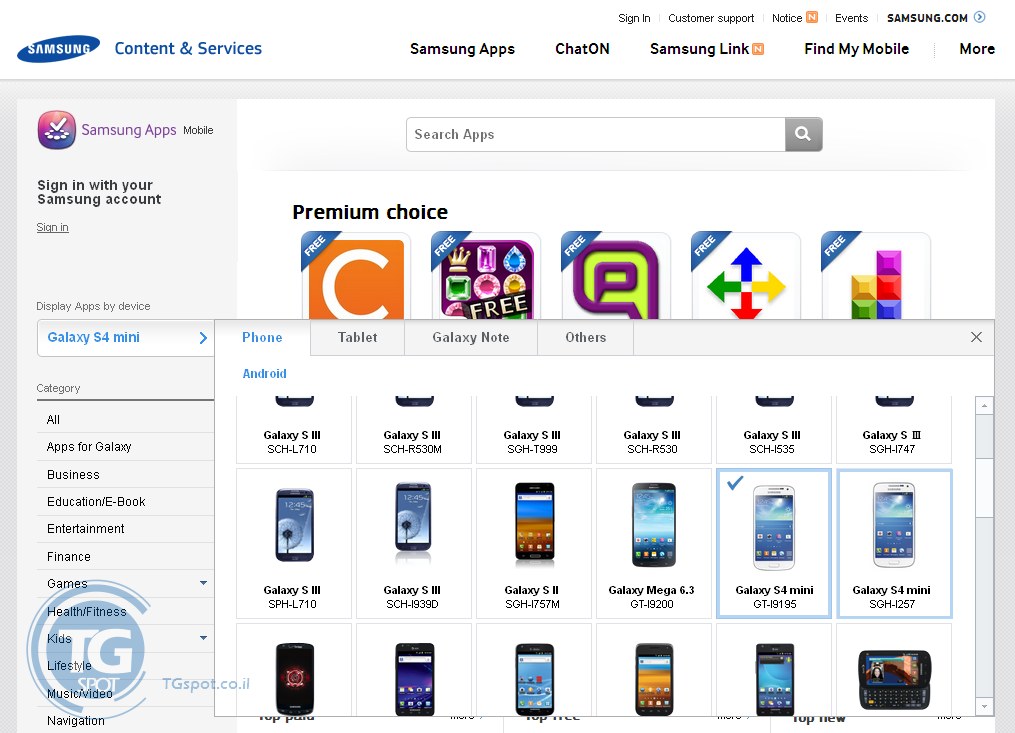1015x733 pixels.
Task: Expand the Kids category arrow
Action: point(203,638)
